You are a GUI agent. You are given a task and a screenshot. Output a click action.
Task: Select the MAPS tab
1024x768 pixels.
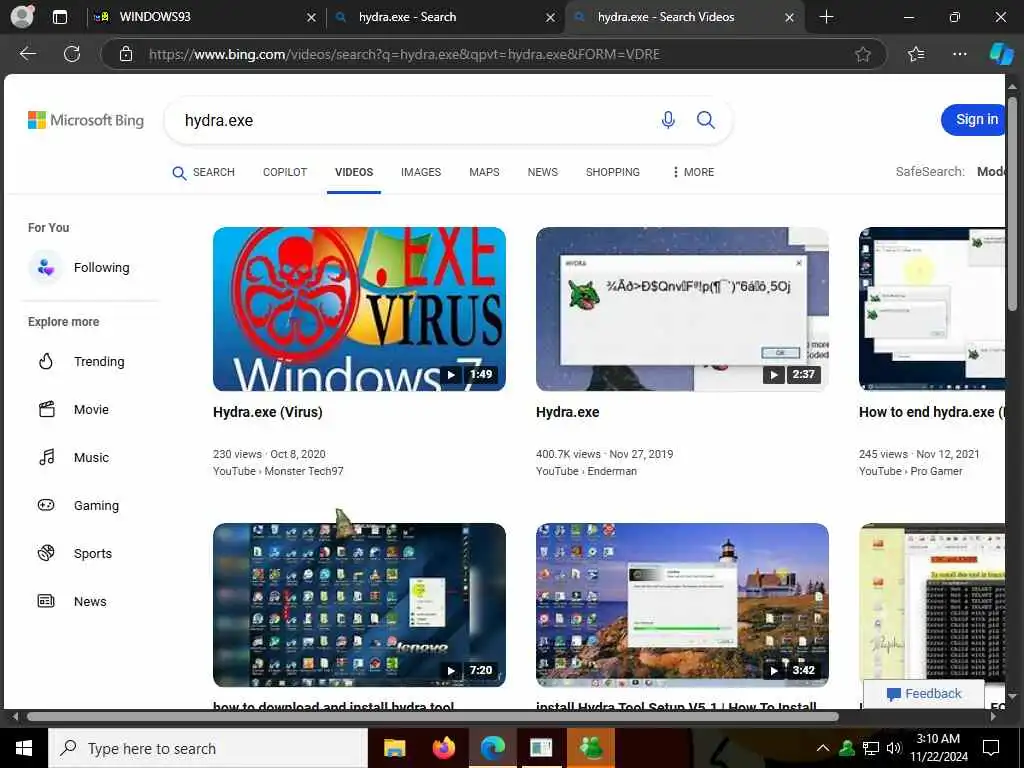pyautogui.click(x=484, y=172)
